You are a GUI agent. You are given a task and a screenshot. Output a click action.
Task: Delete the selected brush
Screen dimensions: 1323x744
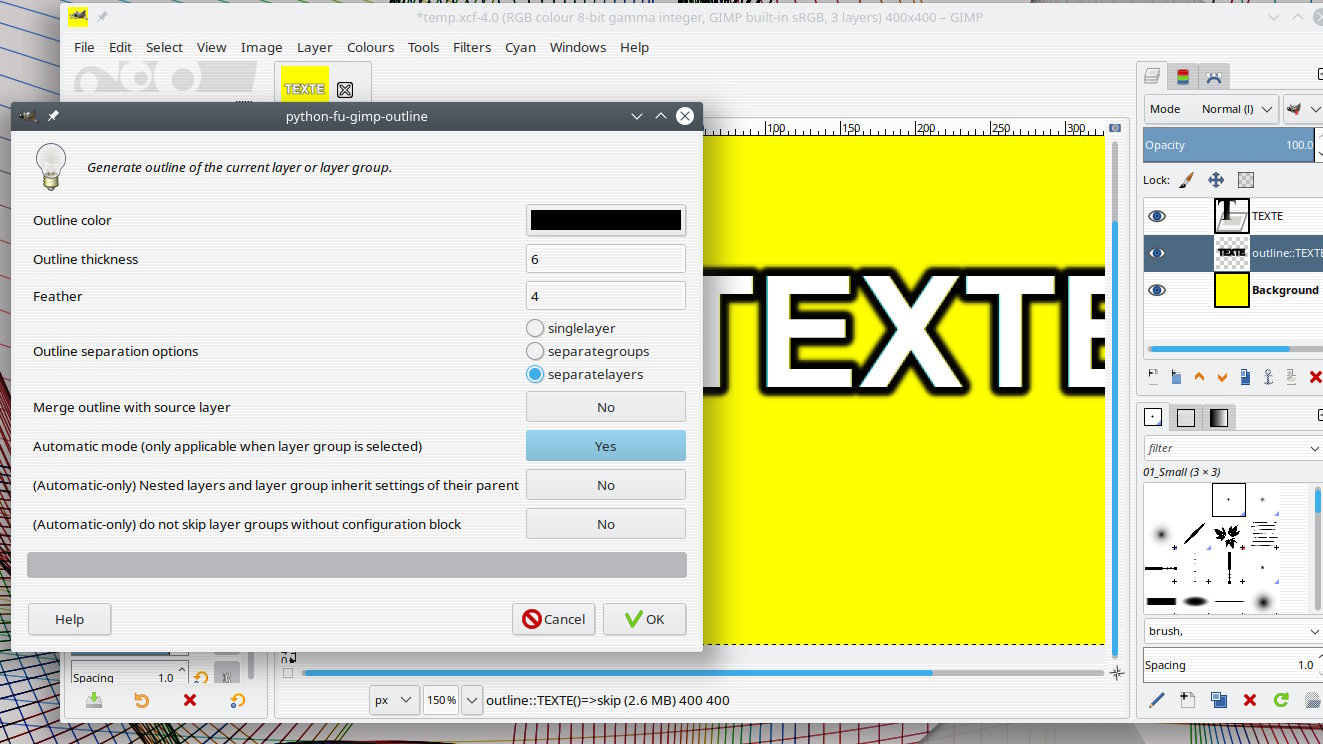pos(1249,700)
